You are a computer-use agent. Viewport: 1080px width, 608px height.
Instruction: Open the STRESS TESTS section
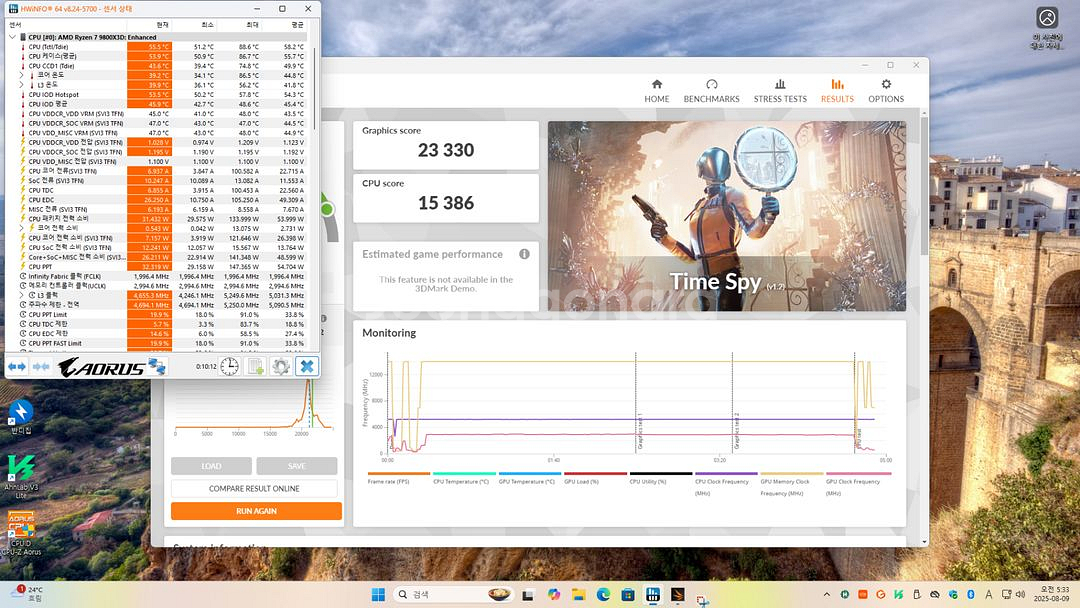[x=780, y=90]
